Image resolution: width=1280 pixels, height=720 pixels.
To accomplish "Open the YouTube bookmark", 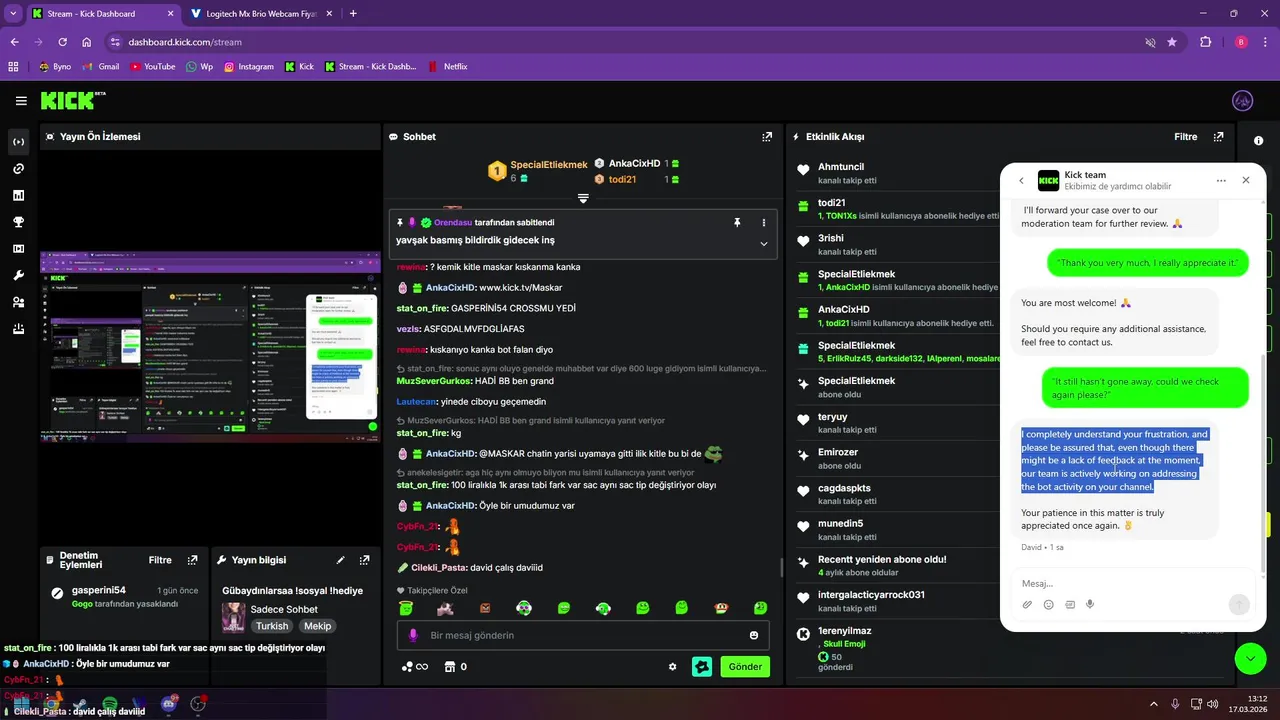I will coord(152,67).
